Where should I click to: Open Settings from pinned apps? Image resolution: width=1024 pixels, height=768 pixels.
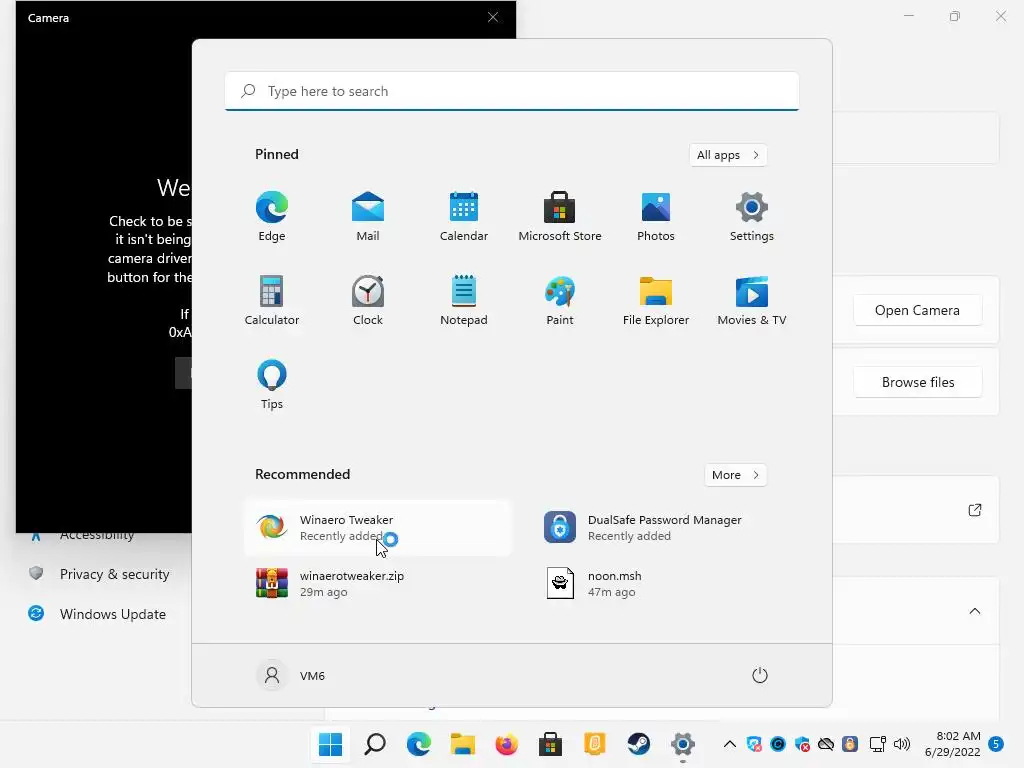[x=752, y=216]
